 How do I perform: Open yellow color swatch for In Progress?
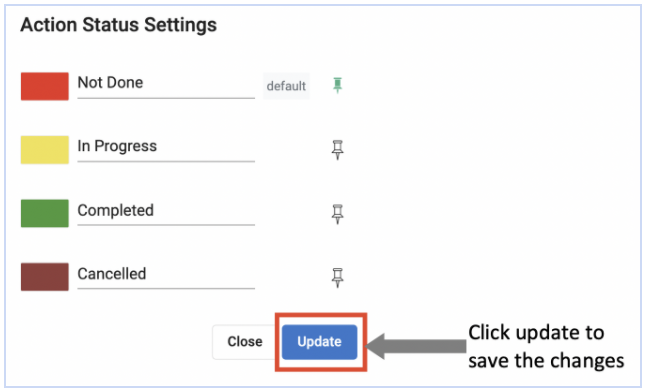click(x=45, y=150)
